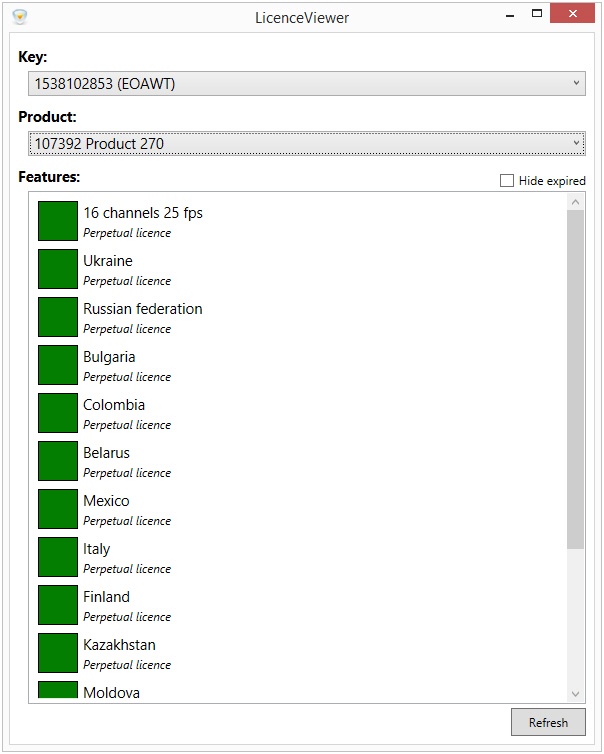
Task: Click the green status square beside Mexico
Action: [58, 509]
